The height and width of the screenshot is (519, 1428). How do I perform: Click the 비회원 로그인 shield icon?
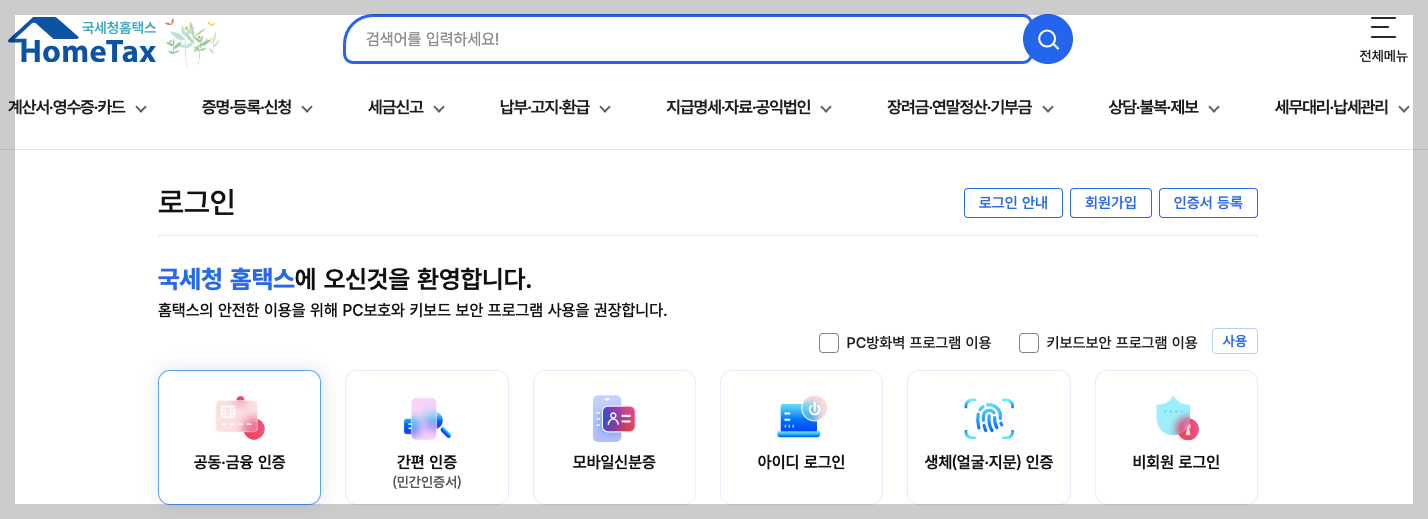tap(1176, 418)
